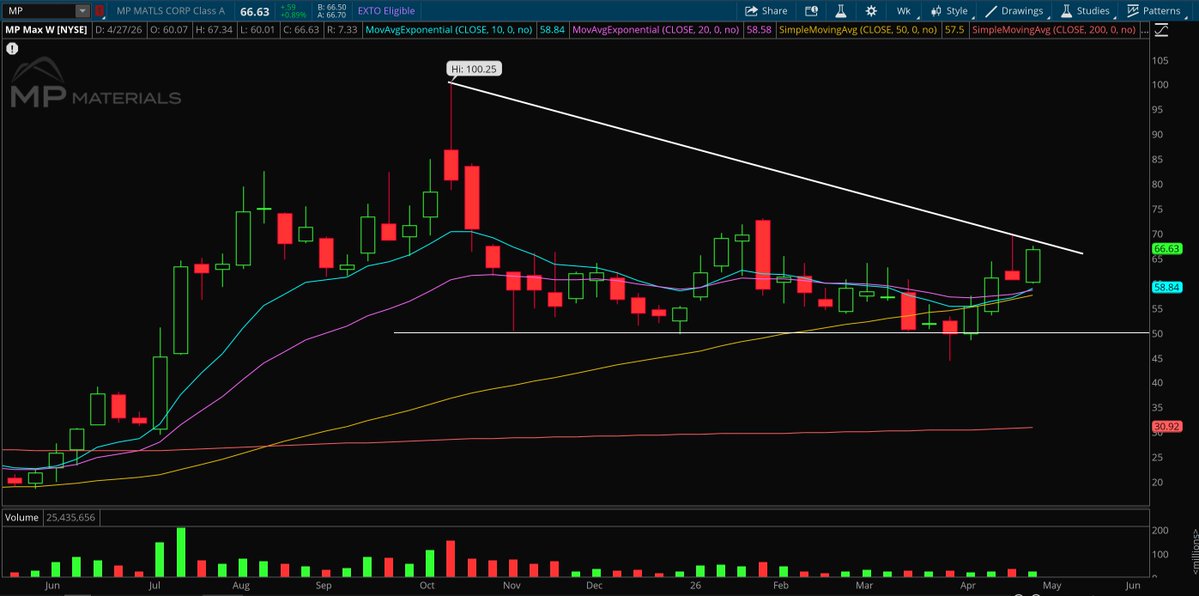1199x596 pixels.
Task: Click the flask icon for quick study edit
Action: [x=840, y=11]
